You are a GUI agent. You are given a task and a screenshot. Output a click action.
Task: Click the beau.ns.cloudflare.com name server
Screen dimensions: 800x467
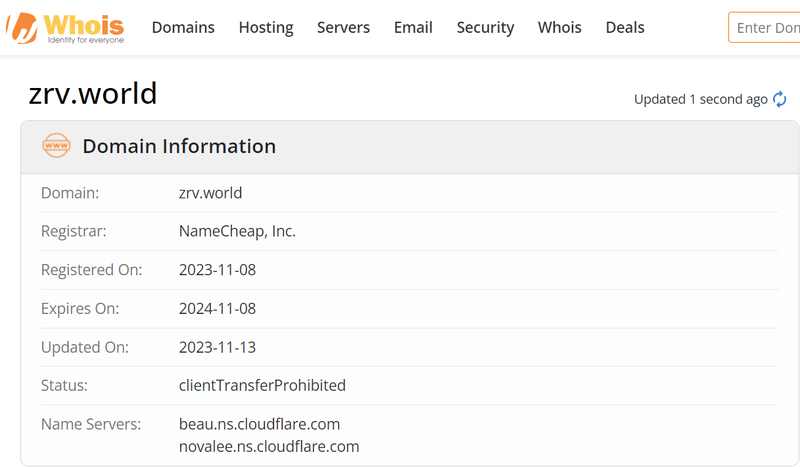click(x=259, y=424)
